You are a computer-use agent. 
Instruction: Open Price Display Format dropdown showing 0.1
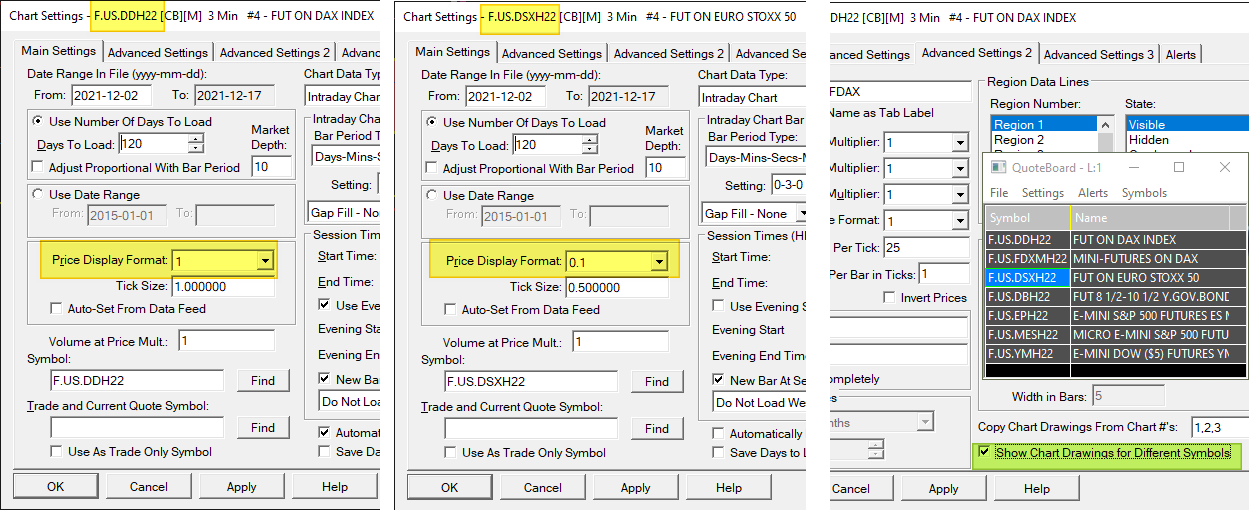(x=658, y=261)
